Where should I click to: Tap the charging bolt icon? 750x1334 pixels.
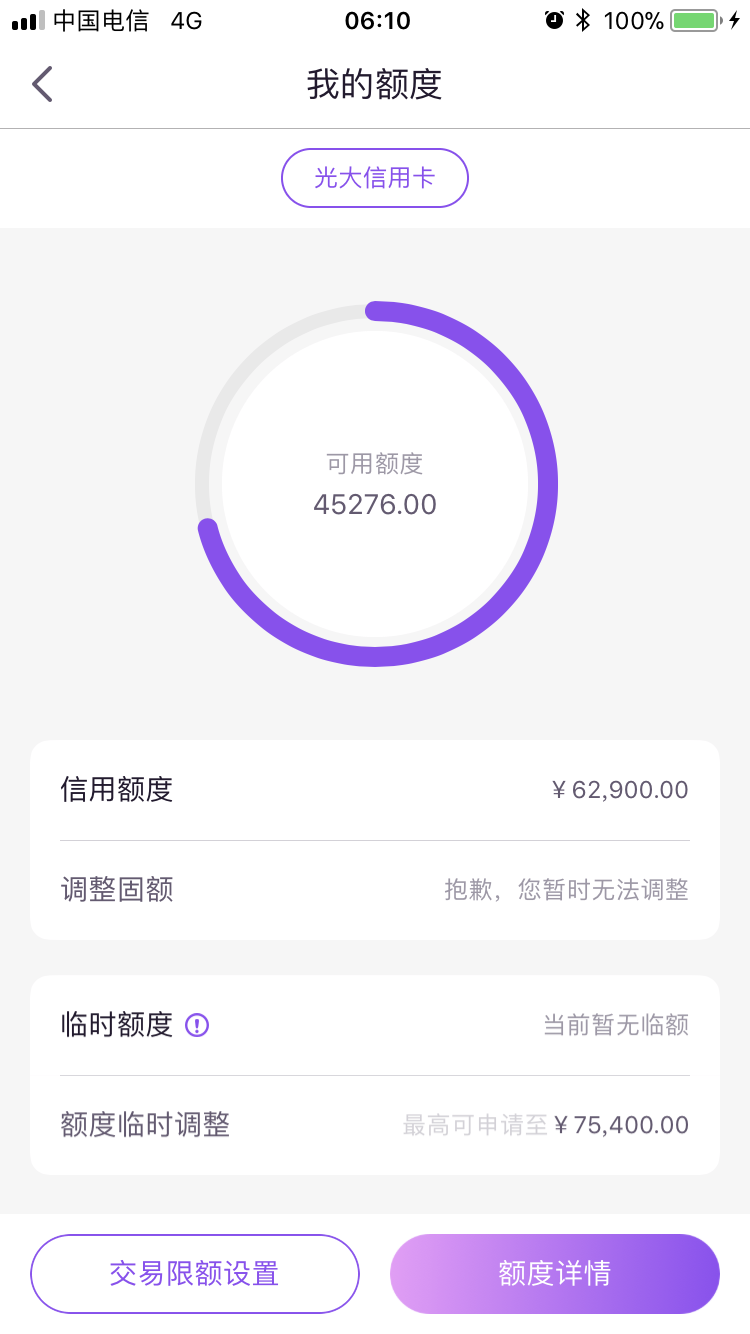pos(735,20)
